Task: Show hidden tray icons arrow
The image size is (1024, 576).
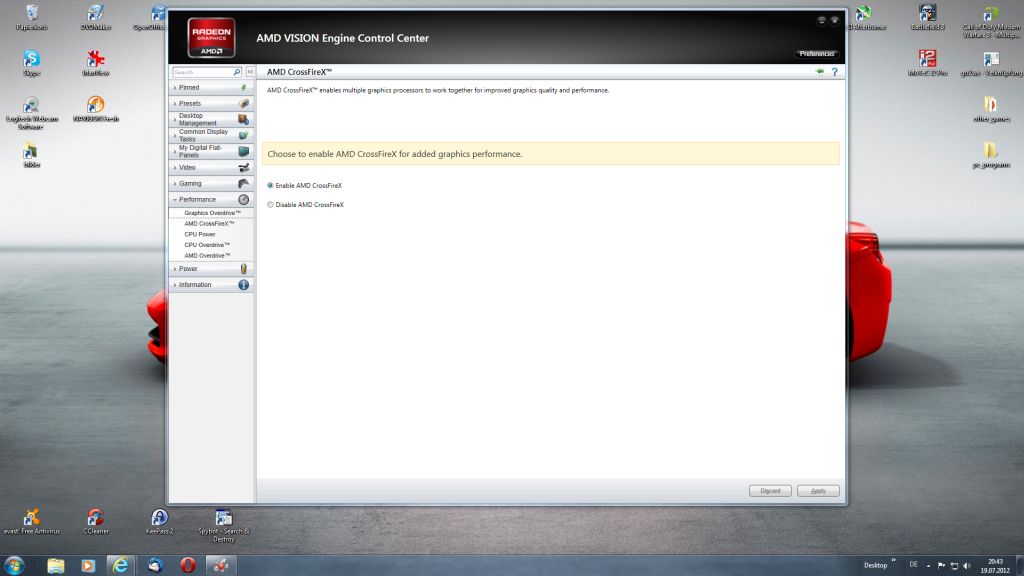Action: (x=928, y=566)
